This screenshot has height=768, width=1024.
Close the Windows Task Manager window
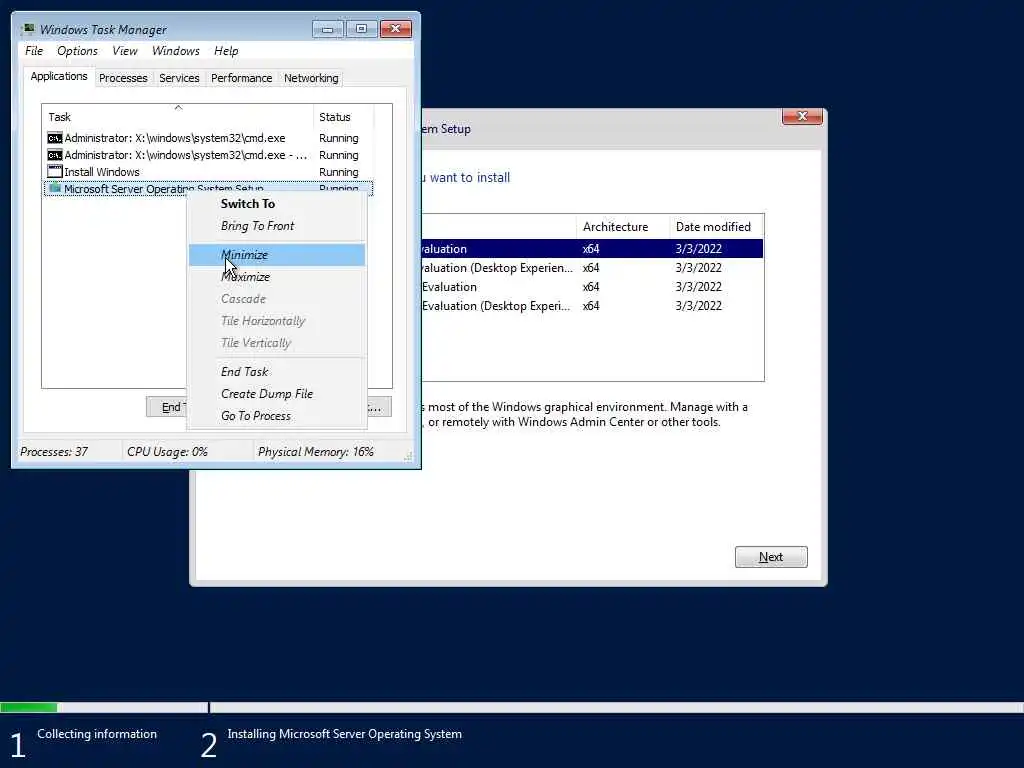(x=395, y=29)
